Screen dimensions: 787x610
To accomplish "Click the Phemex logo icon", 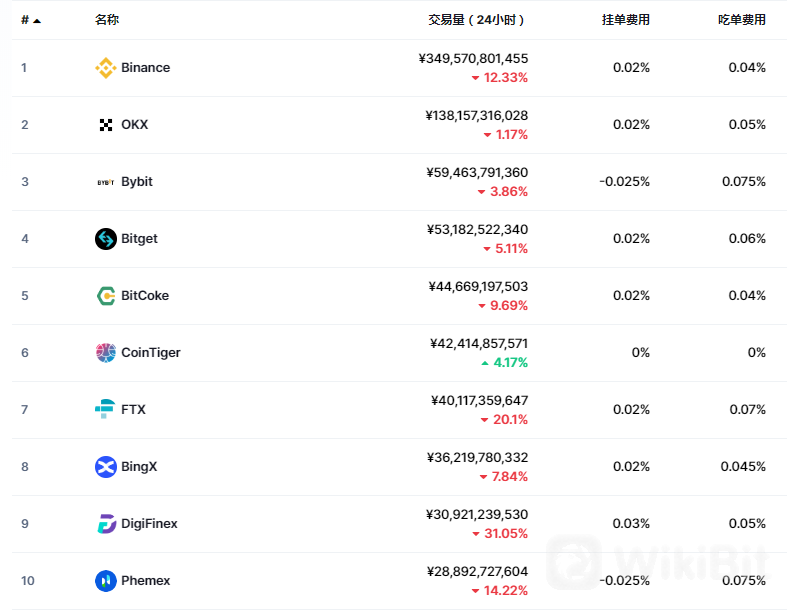I will [105, 581].
